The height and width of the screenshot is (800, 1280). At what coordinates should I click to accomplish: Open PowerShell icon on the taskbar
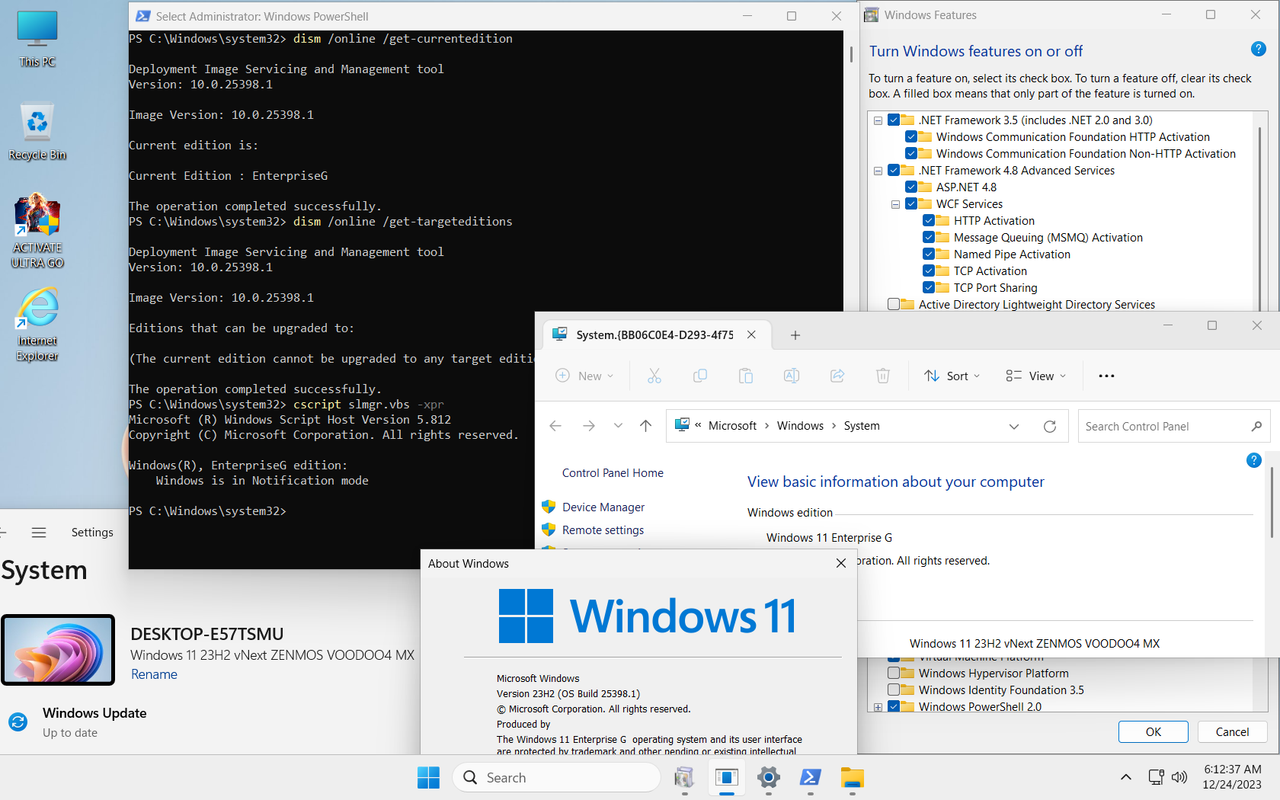tap(810, 777)
